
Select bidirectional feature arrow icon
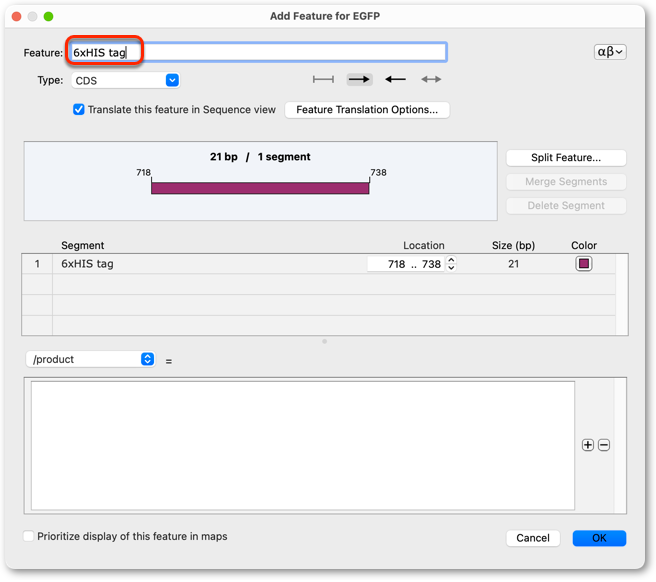click(431, 79)
